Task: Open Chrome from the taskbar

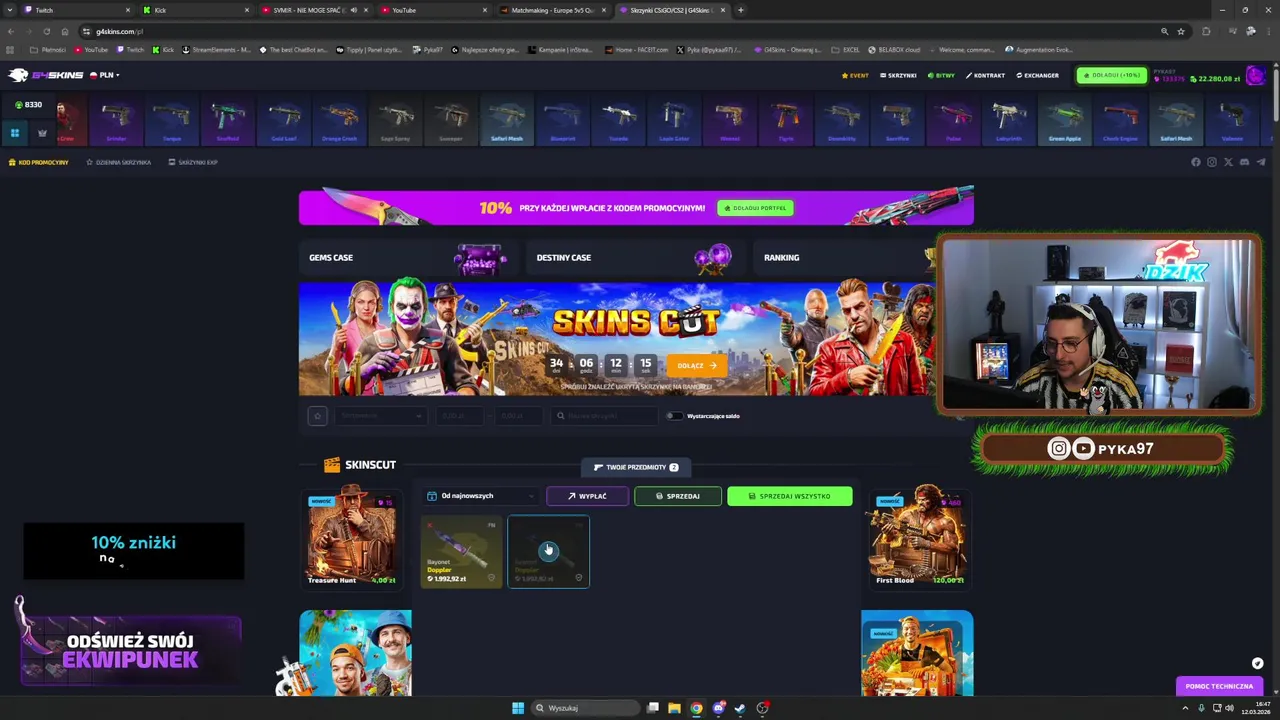Action: pyautogui.click(x=696, y=708)
